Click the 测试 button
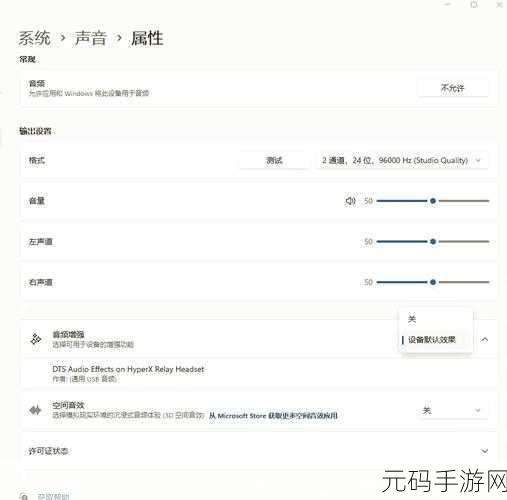The height and width of the screenshot is (500, 507). [274, 160]
